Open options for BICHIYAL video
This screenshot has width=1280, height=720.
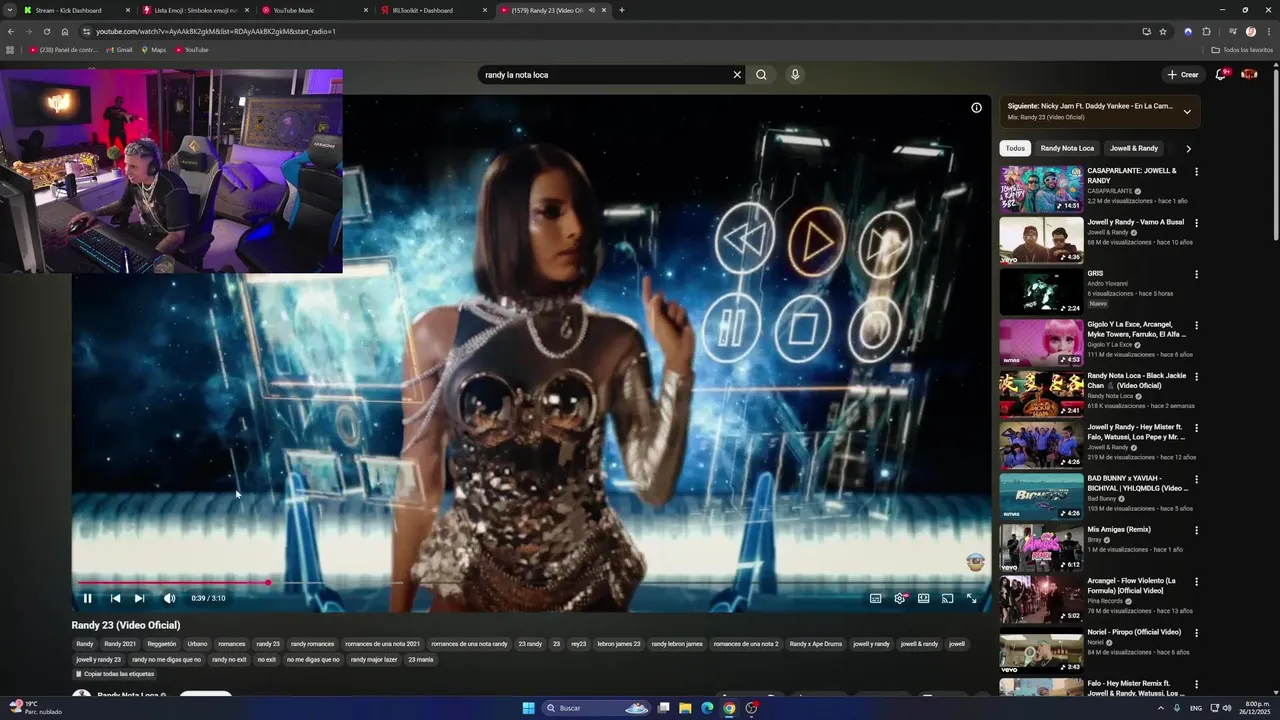pyautogui.click(x=1196, y=479)
